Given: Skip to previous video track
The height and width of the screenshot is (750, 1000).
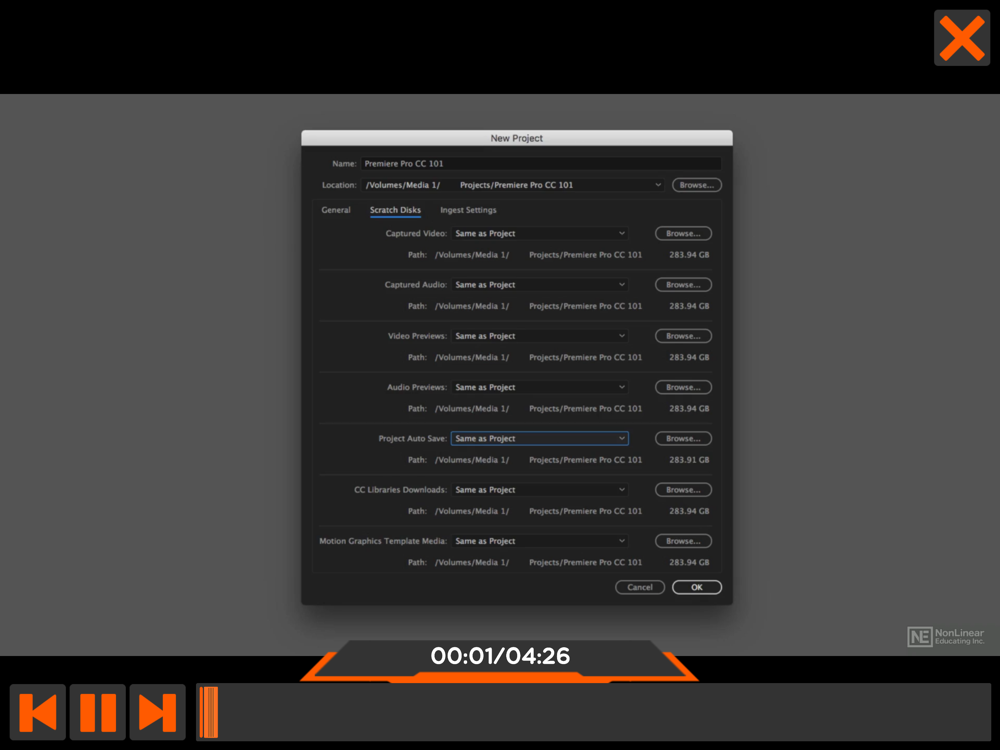Looking at the screenshot, I should click(38, 712).
